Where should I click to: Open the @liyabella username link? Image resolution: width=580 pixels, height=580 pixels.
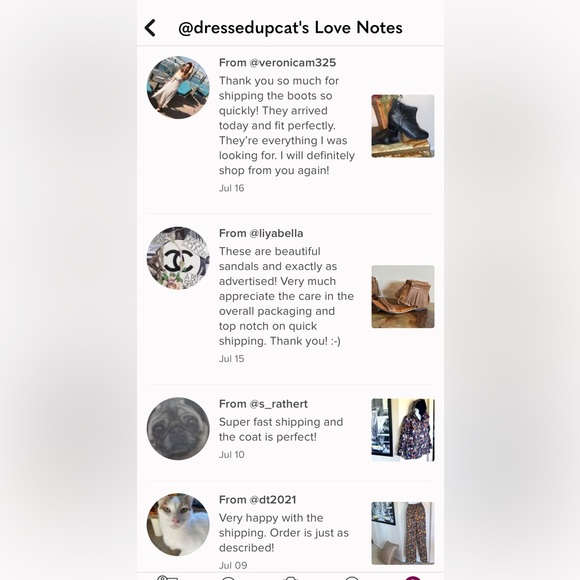click(x=276, y=233)
